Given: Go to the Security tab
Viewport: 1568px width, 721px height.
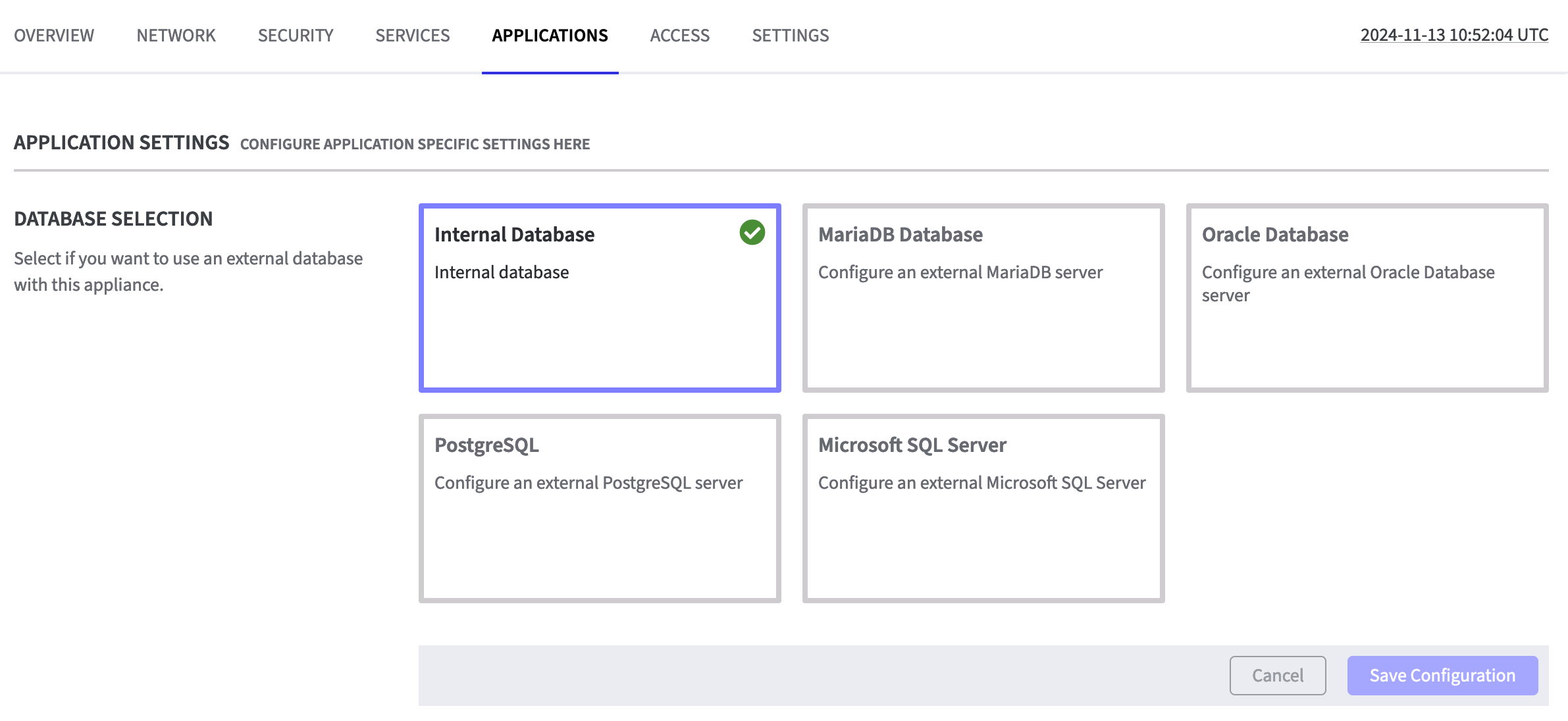Looking at the screenshot, I should tap(296, 36).
